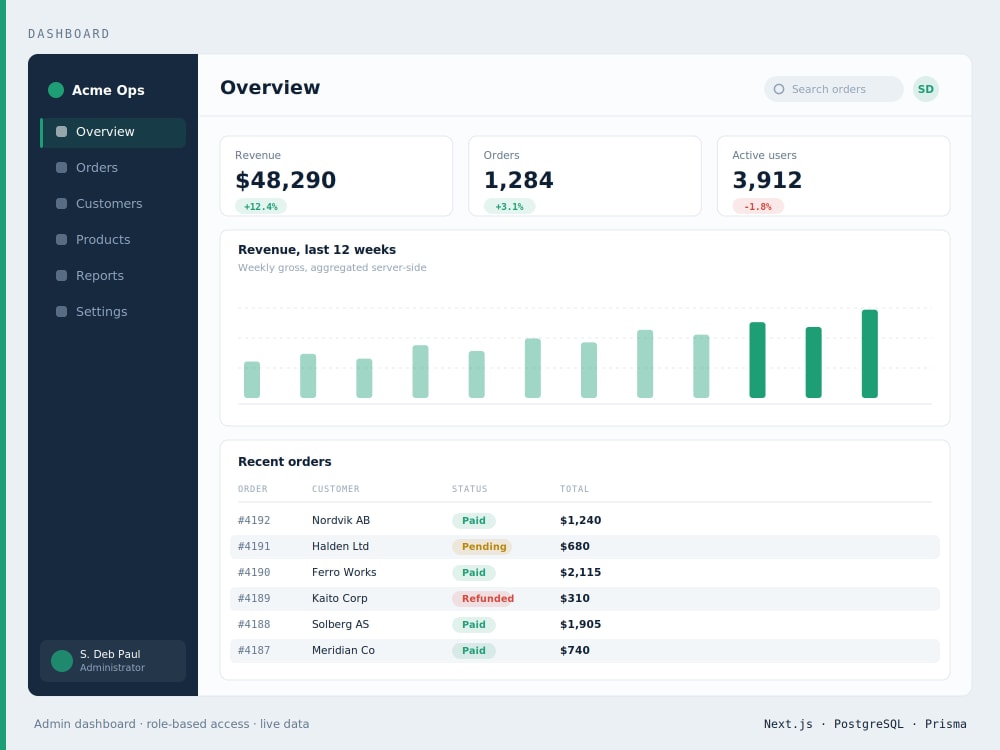Screen dimensions: 1000x750
Task: Click the 'Next.js · PostgreSQL · Prisma' footer text
Action: 865,724
